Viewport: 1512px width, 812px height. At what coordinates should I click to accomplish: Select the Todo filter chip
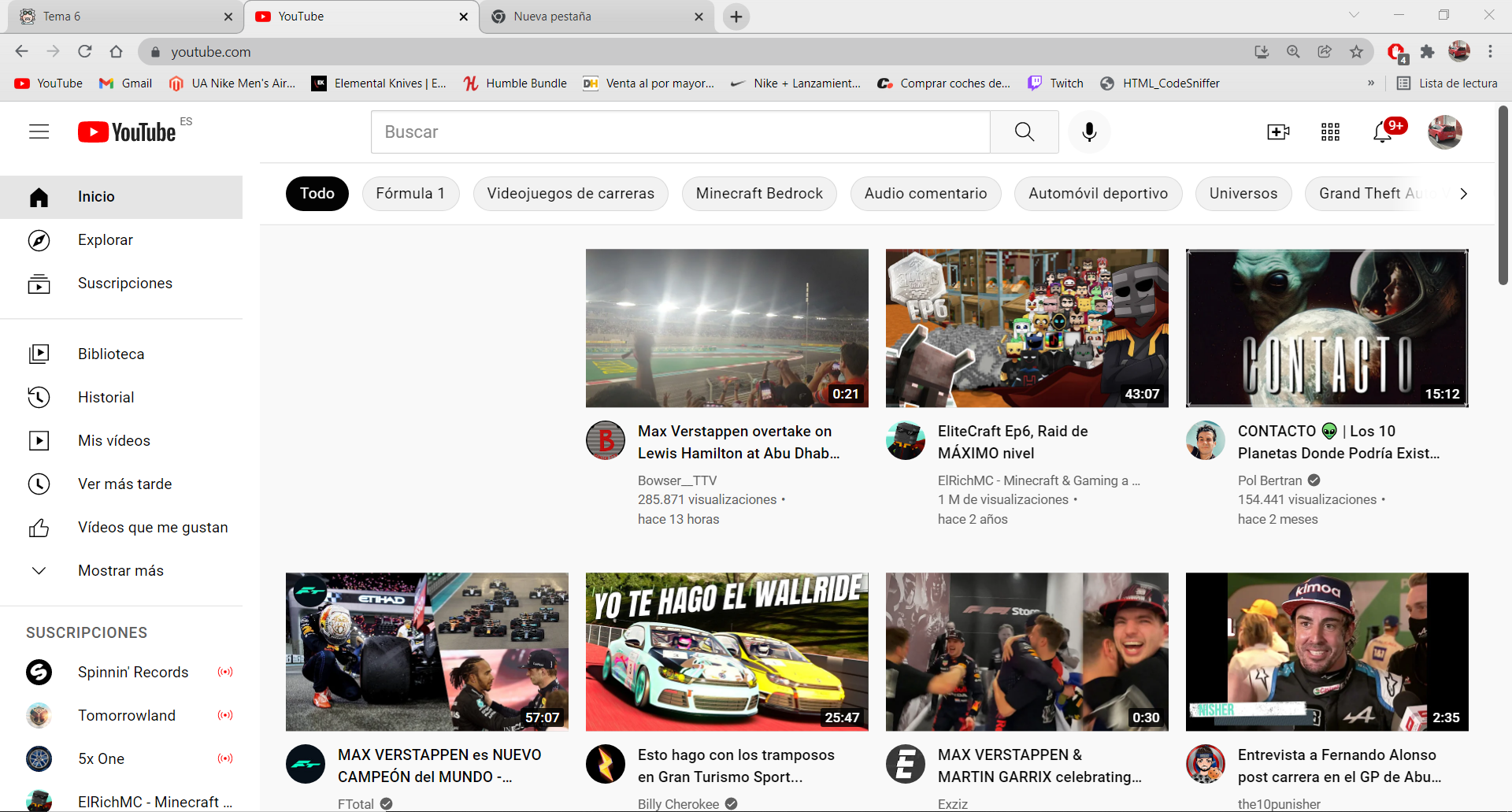coord(317,194)
